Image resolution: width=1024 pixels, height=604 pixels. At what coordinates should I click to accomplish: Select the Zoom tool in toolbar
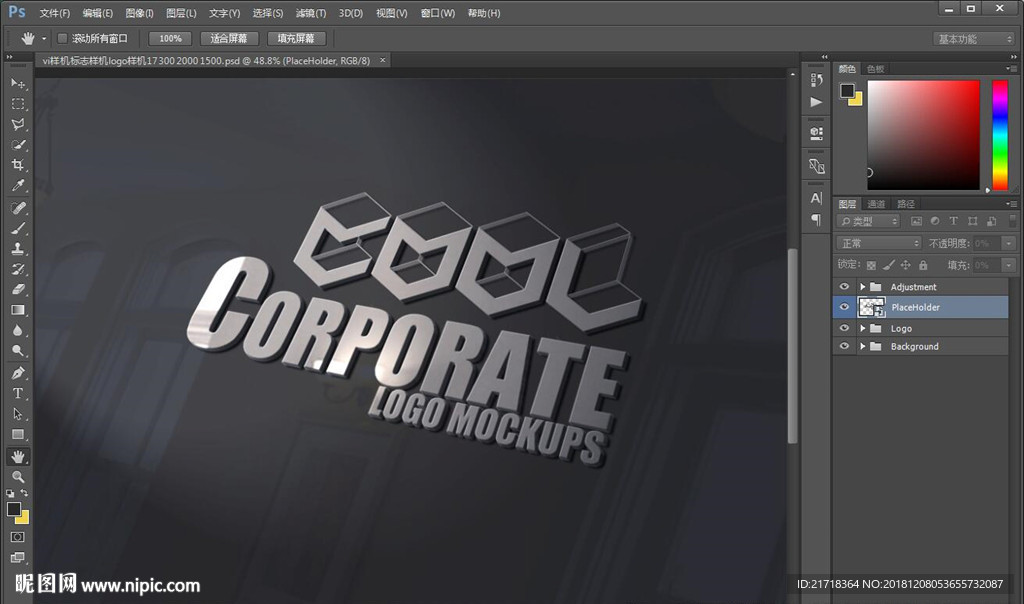[17, 477]
